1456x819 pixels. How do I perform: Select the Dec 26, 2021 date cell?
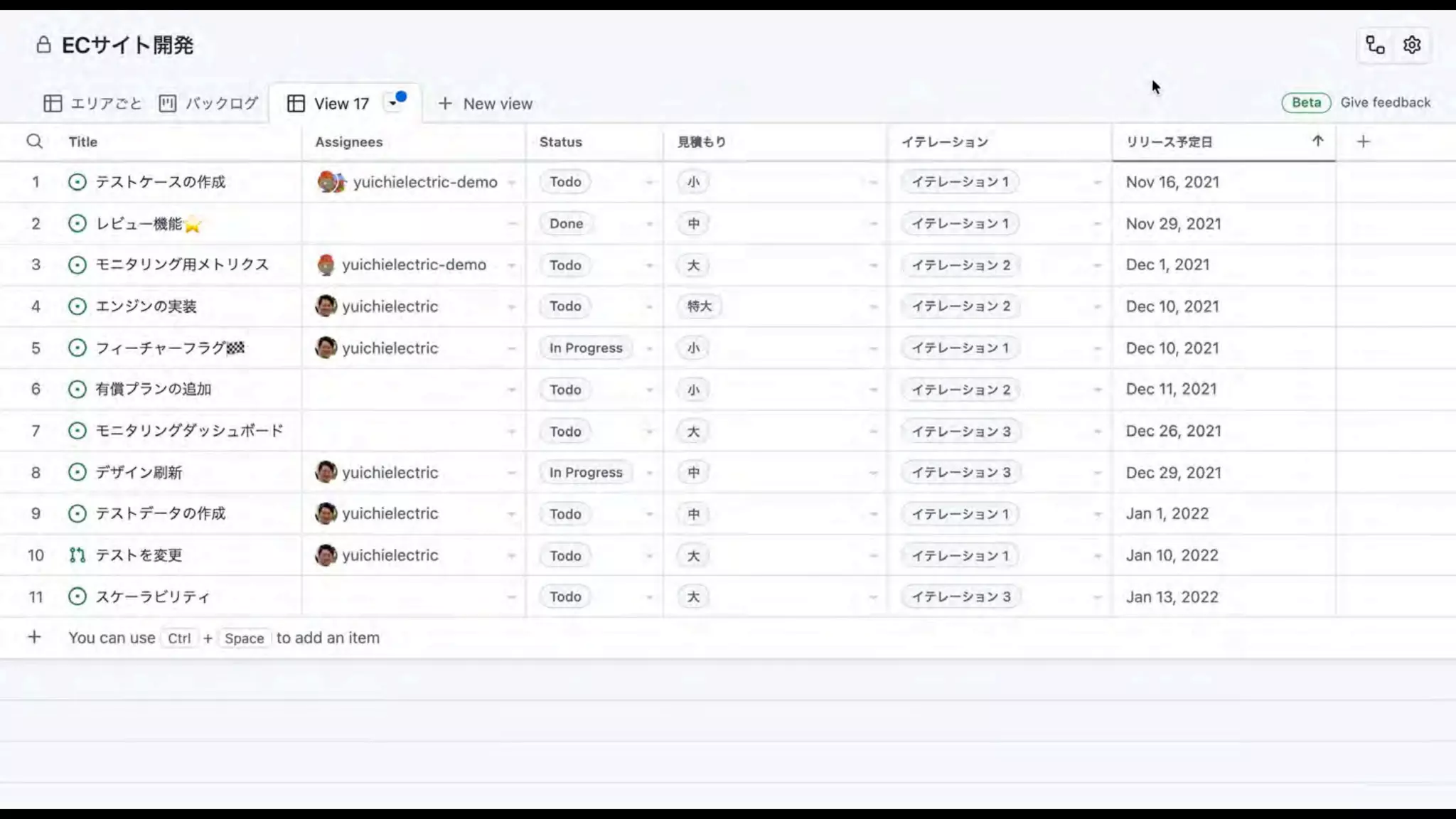pyautogui.click(x=1173, y=431)
